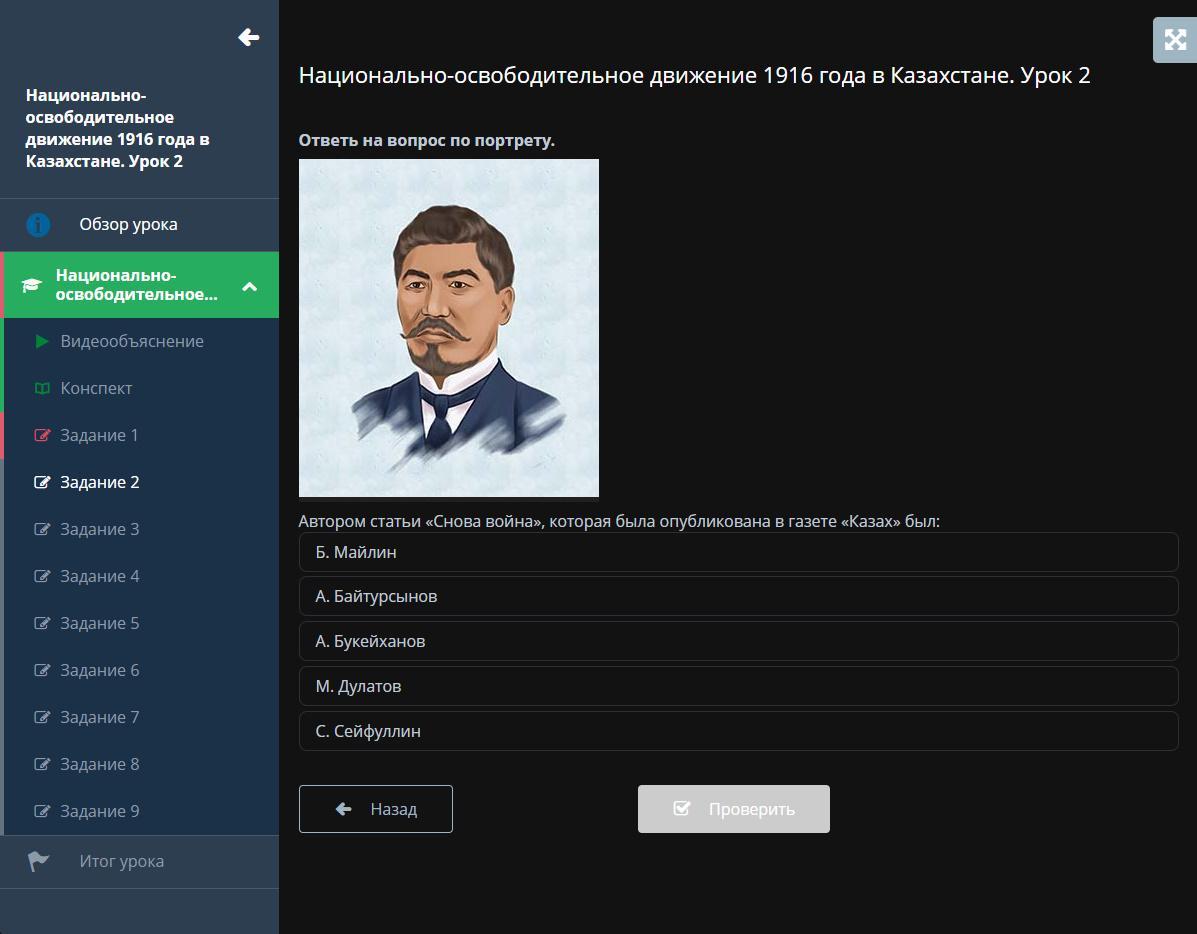Toggle fullscreen with the expand icon
This screenshot has height=934, width=1197.
pos(1174,40)
